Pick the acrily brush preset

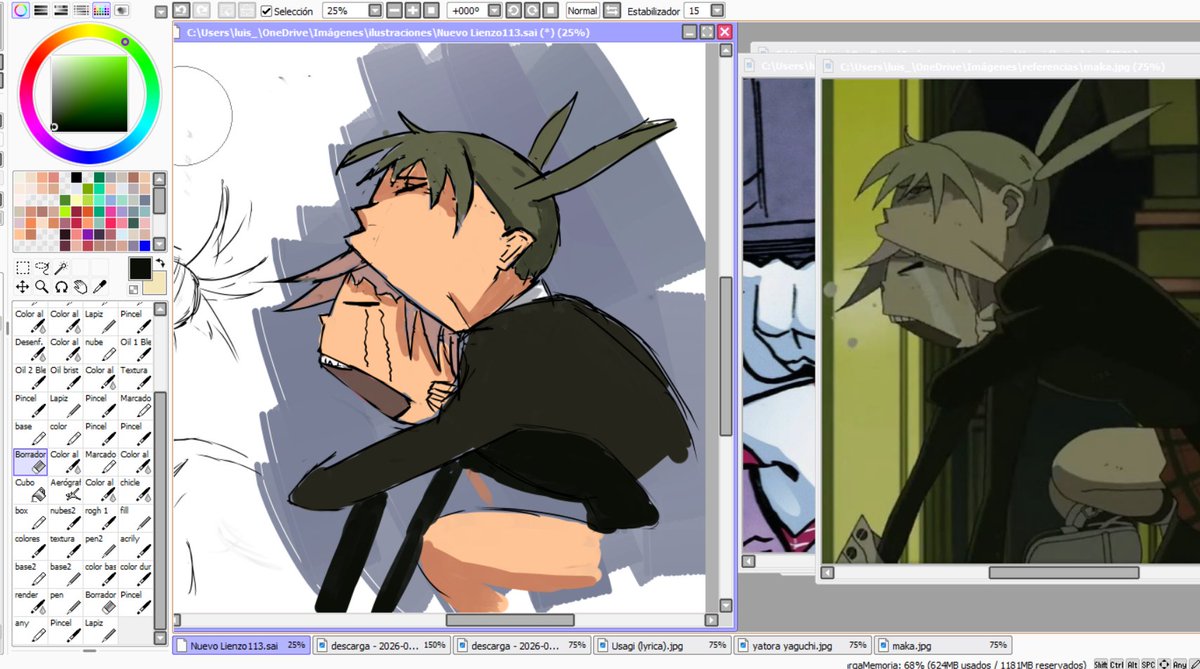coord(135,545)
